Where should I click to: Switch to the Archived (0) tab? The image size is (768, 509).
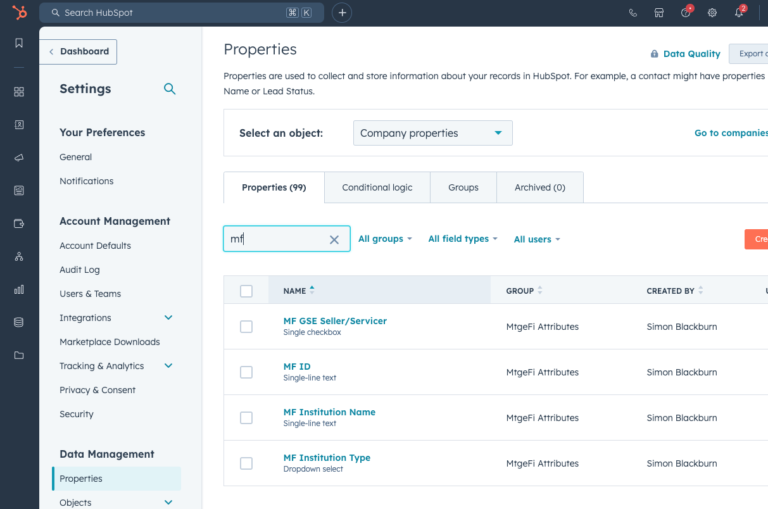tap(540, 188)
